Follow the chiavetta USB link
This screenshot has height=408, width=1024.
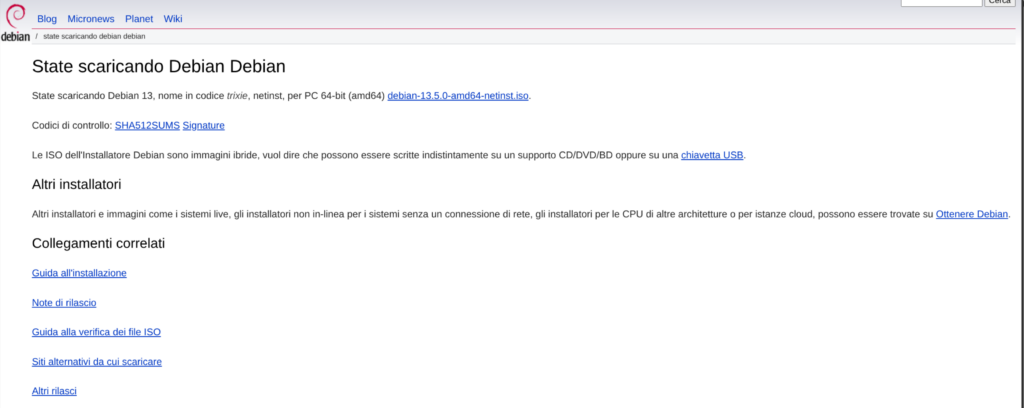(712, 155)
